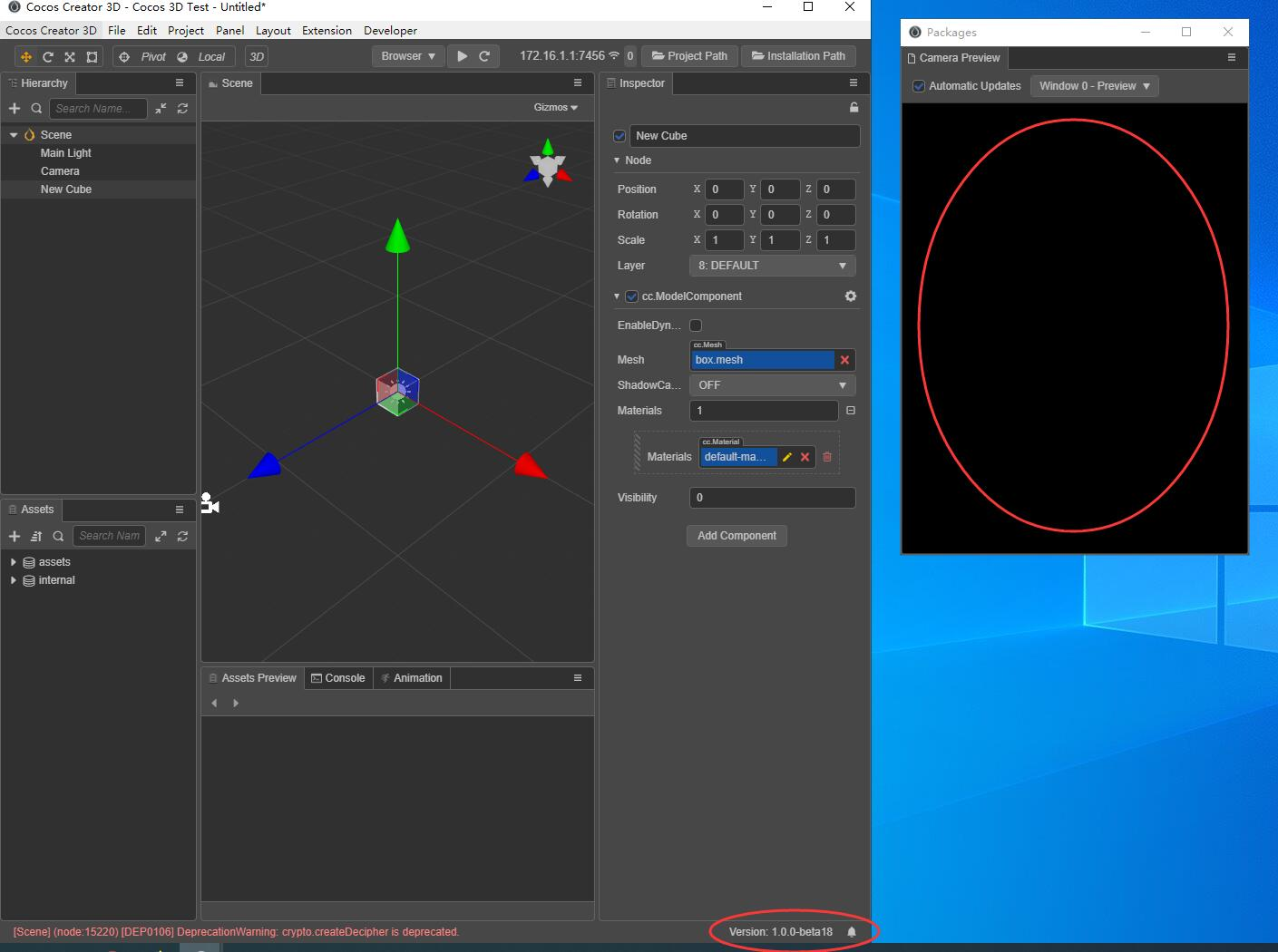Image resolution: width=1278 pixels, height=952 pixels.
Task: Refresh the Assets panel
Action: (x=182, y=536)
